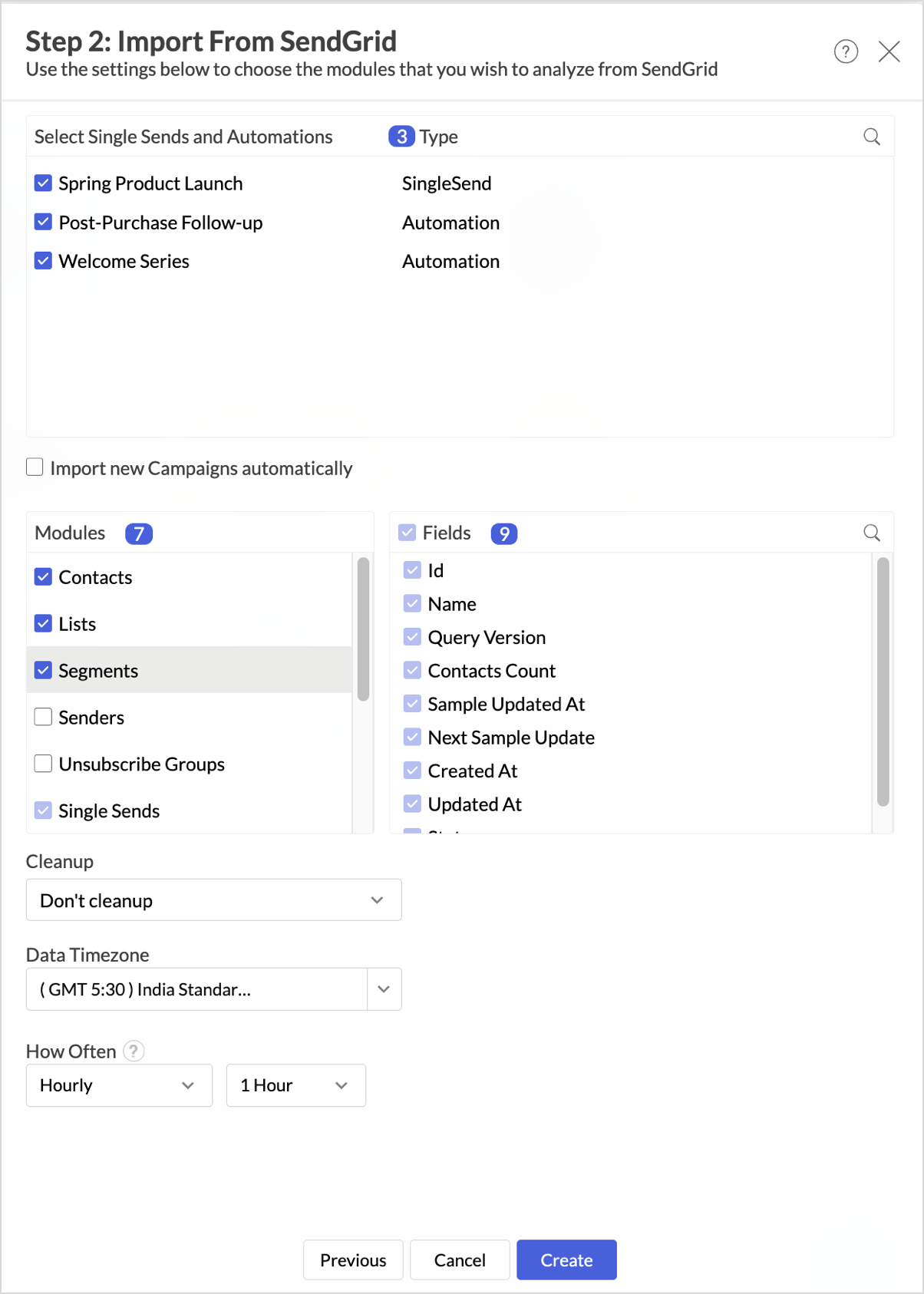
Task: Open the Hourly frequency dropdown
Action: click(119, 1085)
